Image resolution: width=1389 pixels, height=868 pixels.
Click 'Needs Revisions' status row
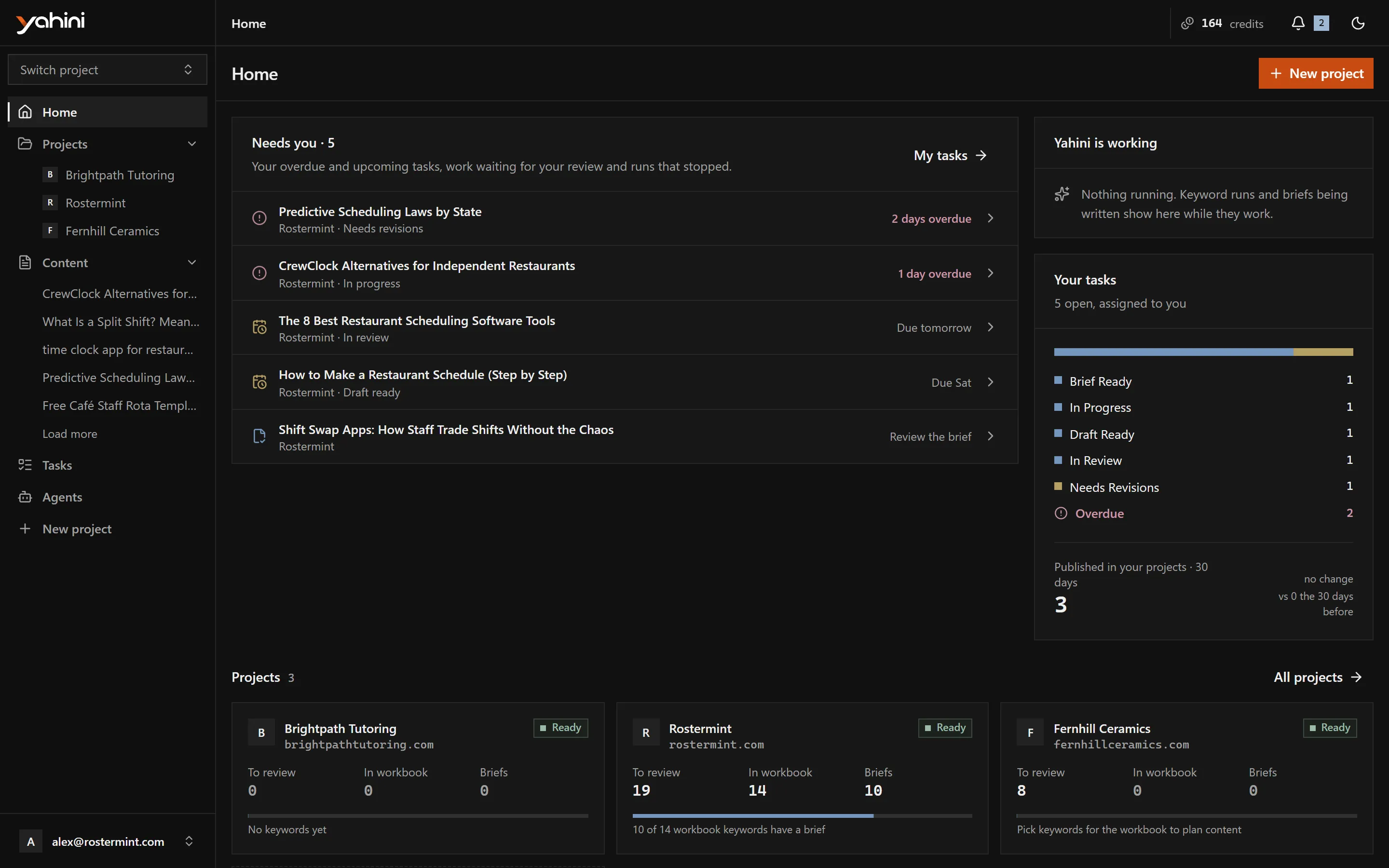click(1203, 487)
